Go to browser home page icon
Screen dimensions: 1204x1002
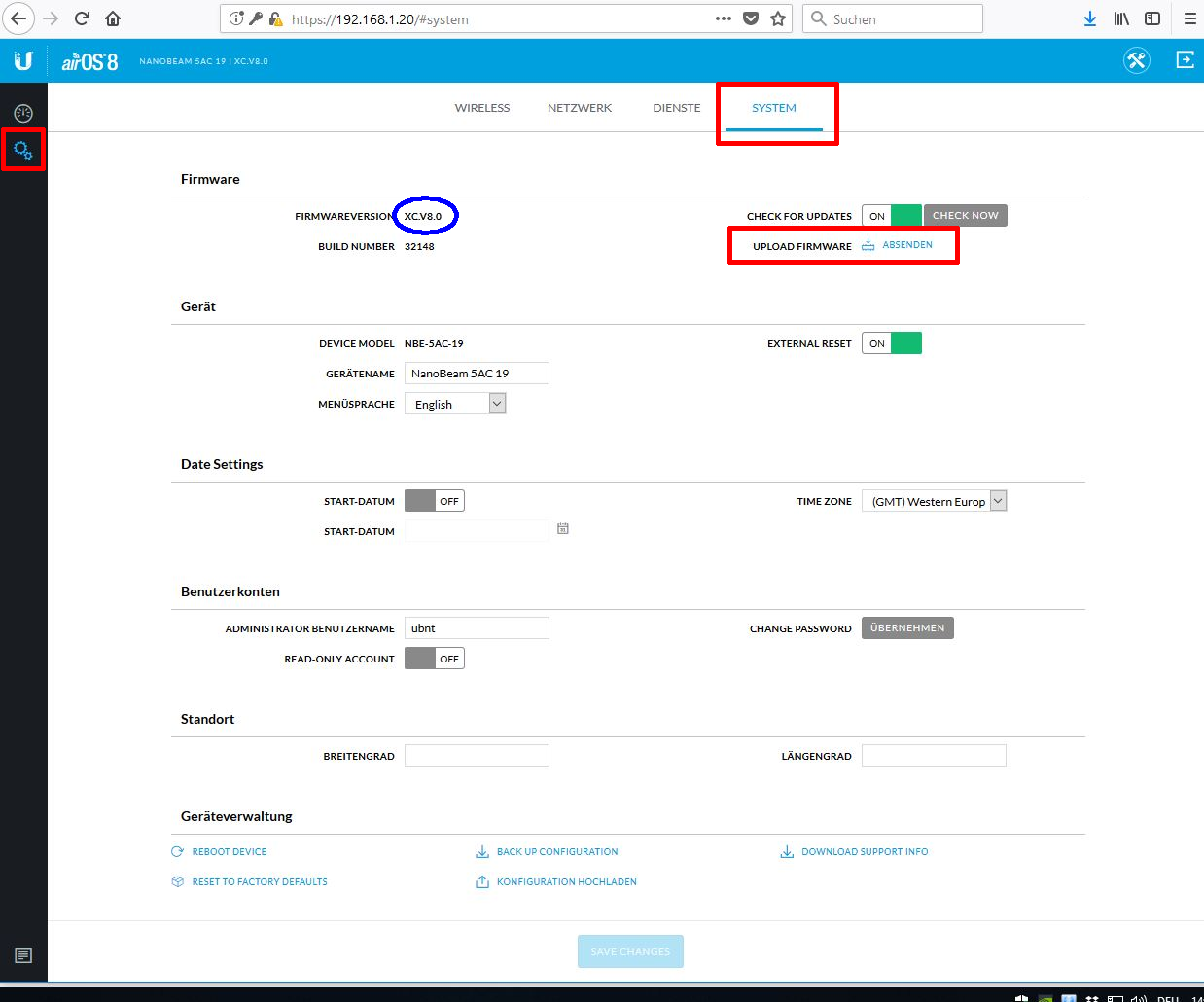click(x=114, y=18)
